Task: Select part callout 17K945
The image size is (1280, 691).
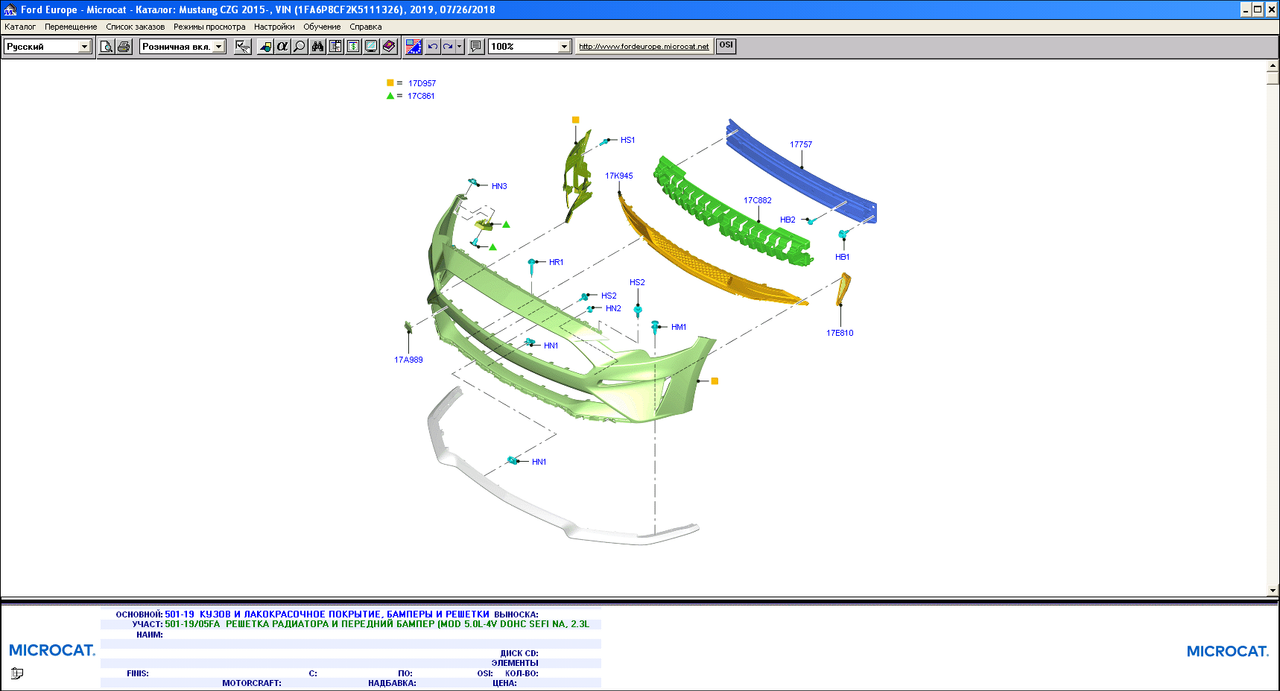Action: point(619,176)
